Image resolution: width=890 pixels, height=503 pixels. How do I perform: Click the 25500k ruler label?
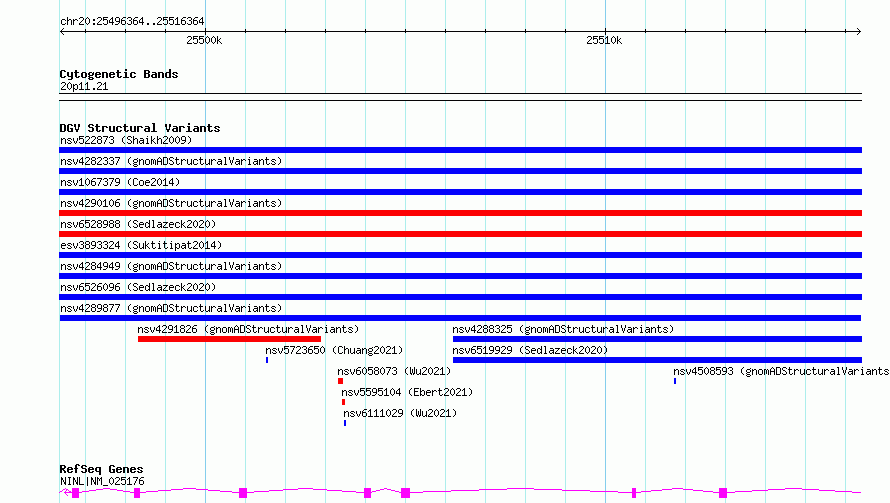pyautogui.click(x=204, y=40)
